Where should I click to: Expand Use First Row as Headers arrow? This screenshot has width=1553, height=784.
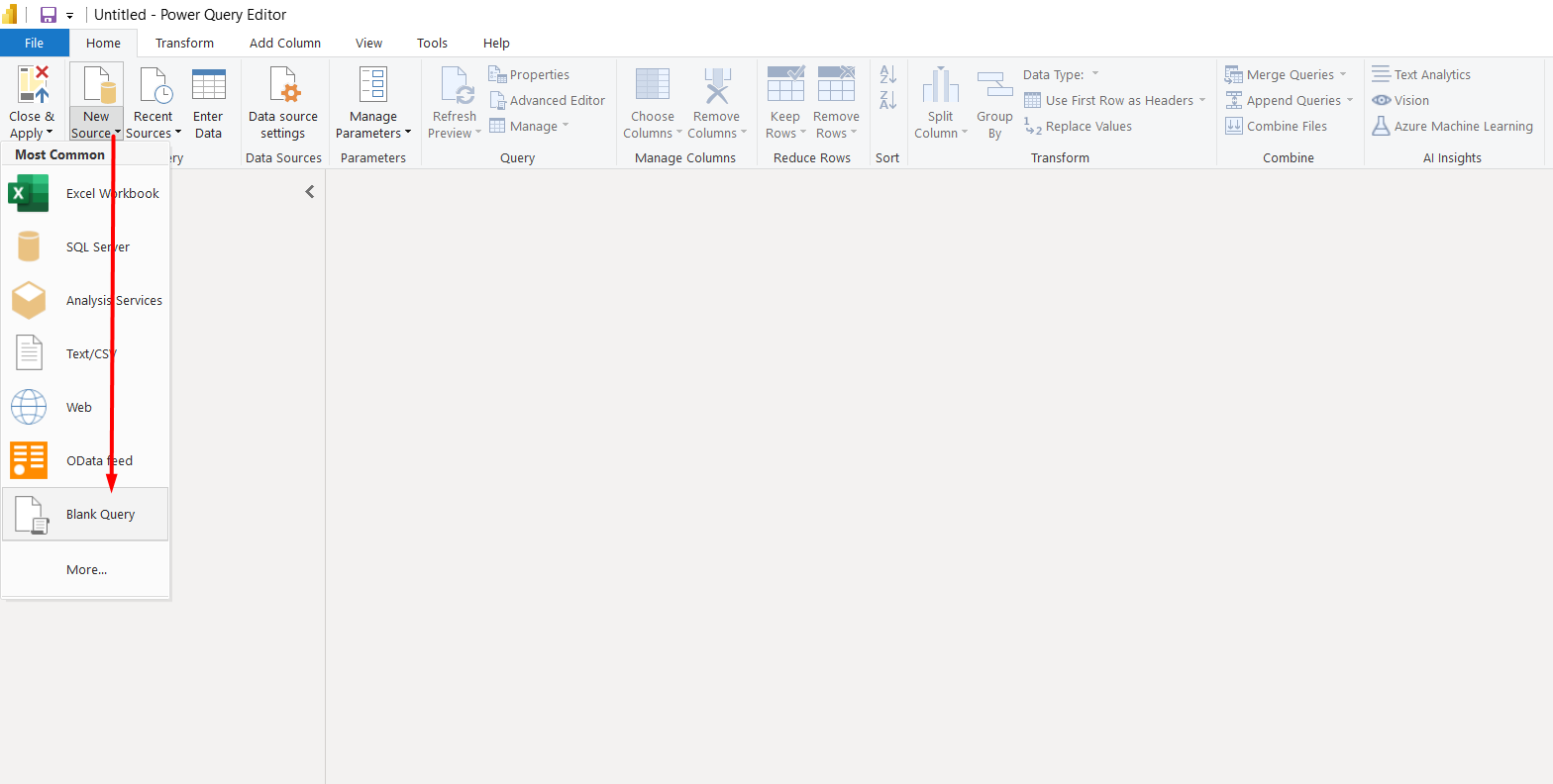pos(1202,100)
